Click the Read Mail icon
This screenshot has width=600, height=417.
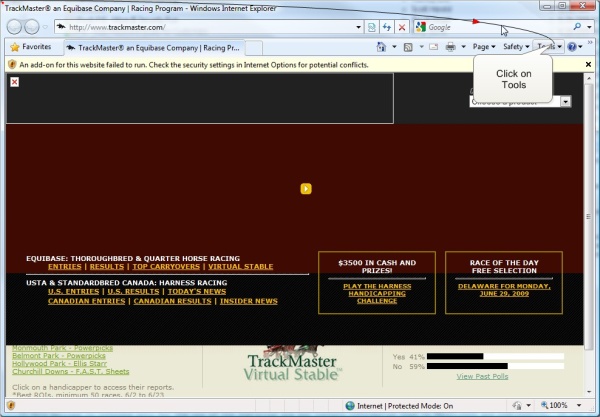[x=434, y=47]
